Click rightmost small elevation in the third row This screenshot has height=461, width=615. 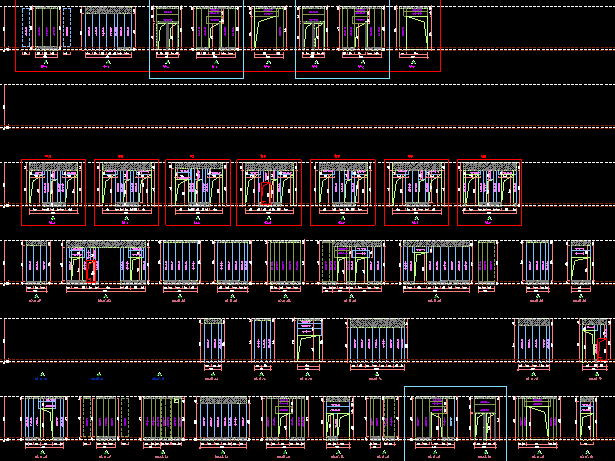point(581,265)
